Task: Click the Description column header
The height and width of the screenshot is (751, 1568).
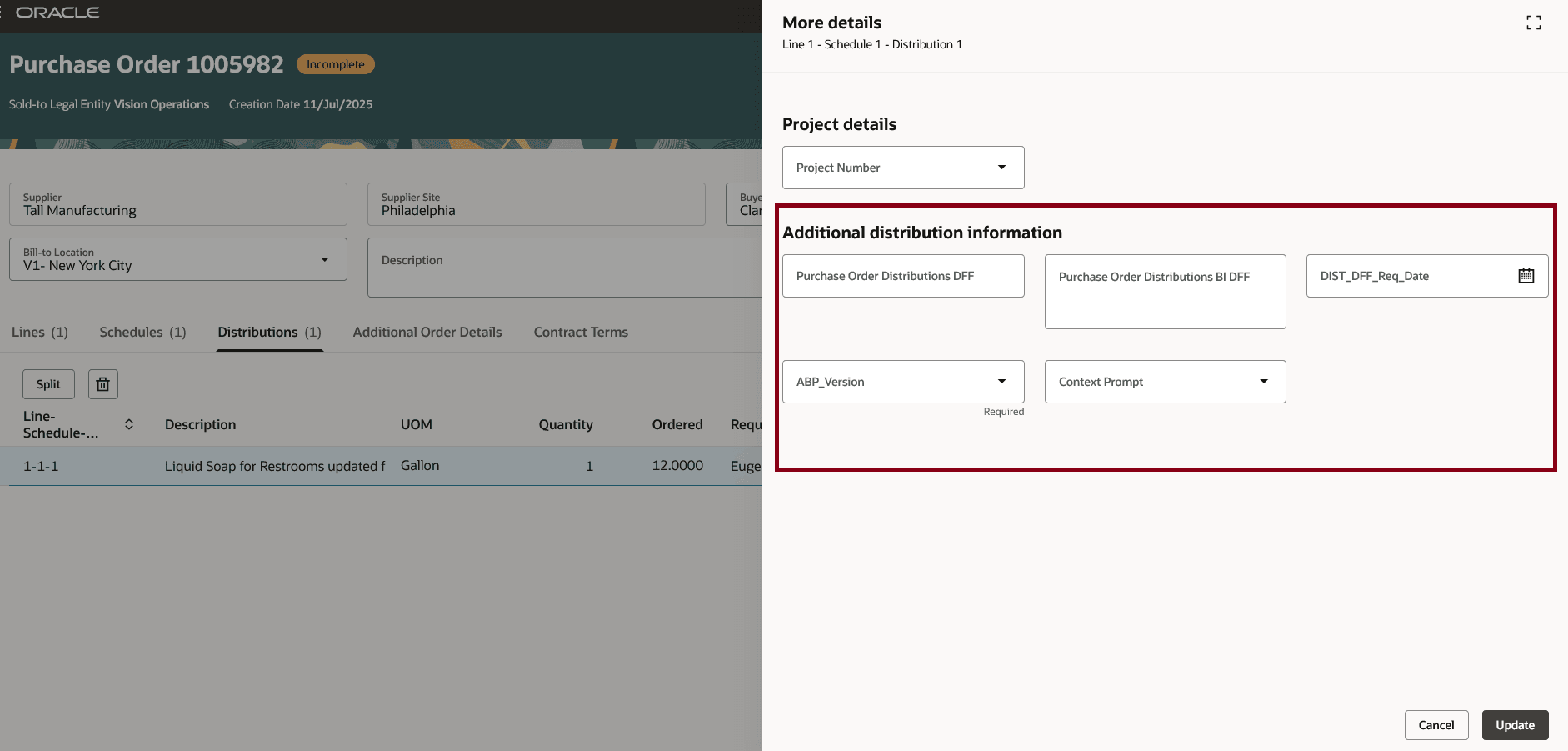Action: (200, 424)
